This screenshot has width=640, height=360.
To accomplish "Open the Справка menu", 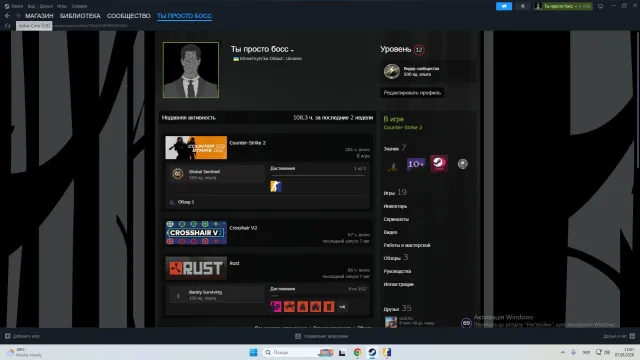I will coord(79,6).
